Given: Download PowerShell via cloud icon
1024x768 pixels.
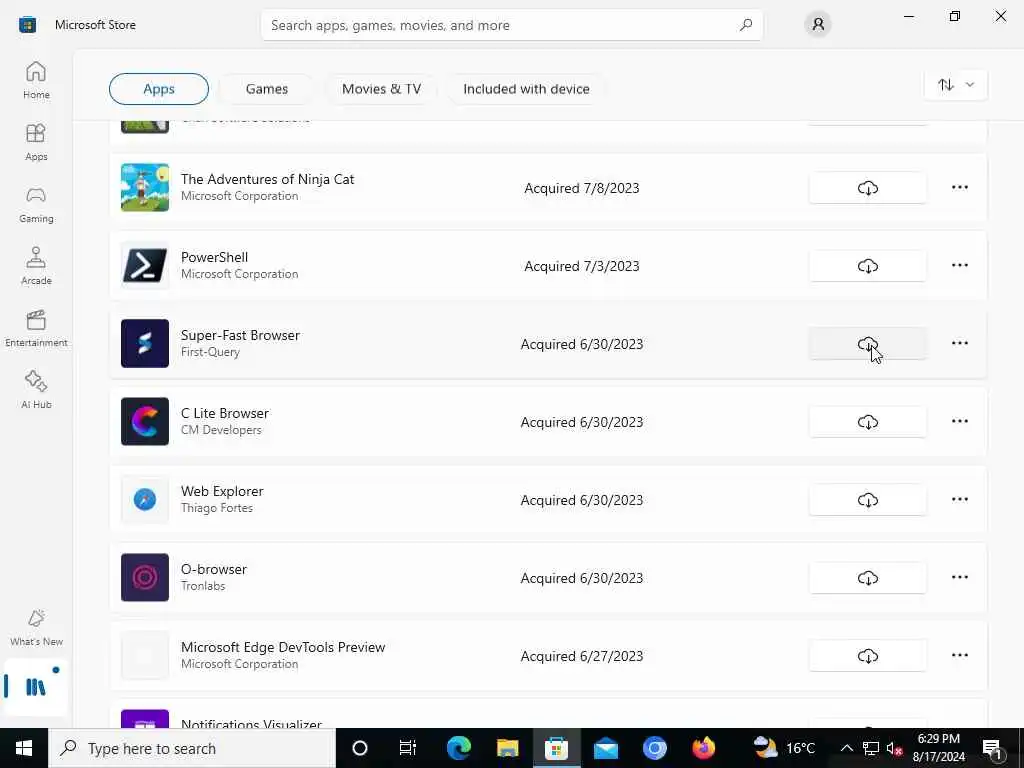Looking at the screenshot, I should click(867, 266).
